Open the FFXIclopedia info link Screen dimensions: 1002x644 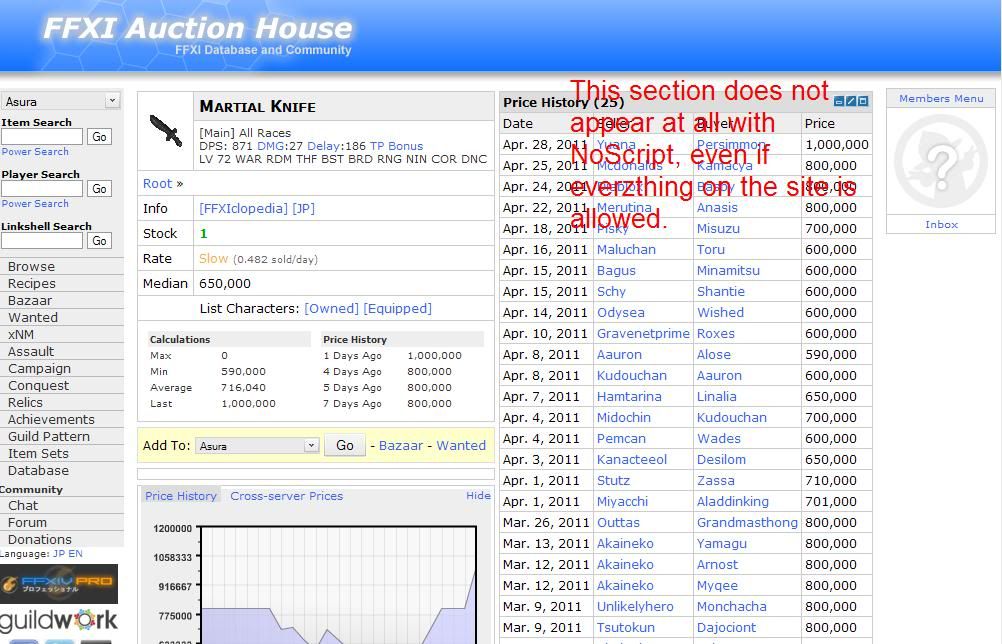click(243, 208)
